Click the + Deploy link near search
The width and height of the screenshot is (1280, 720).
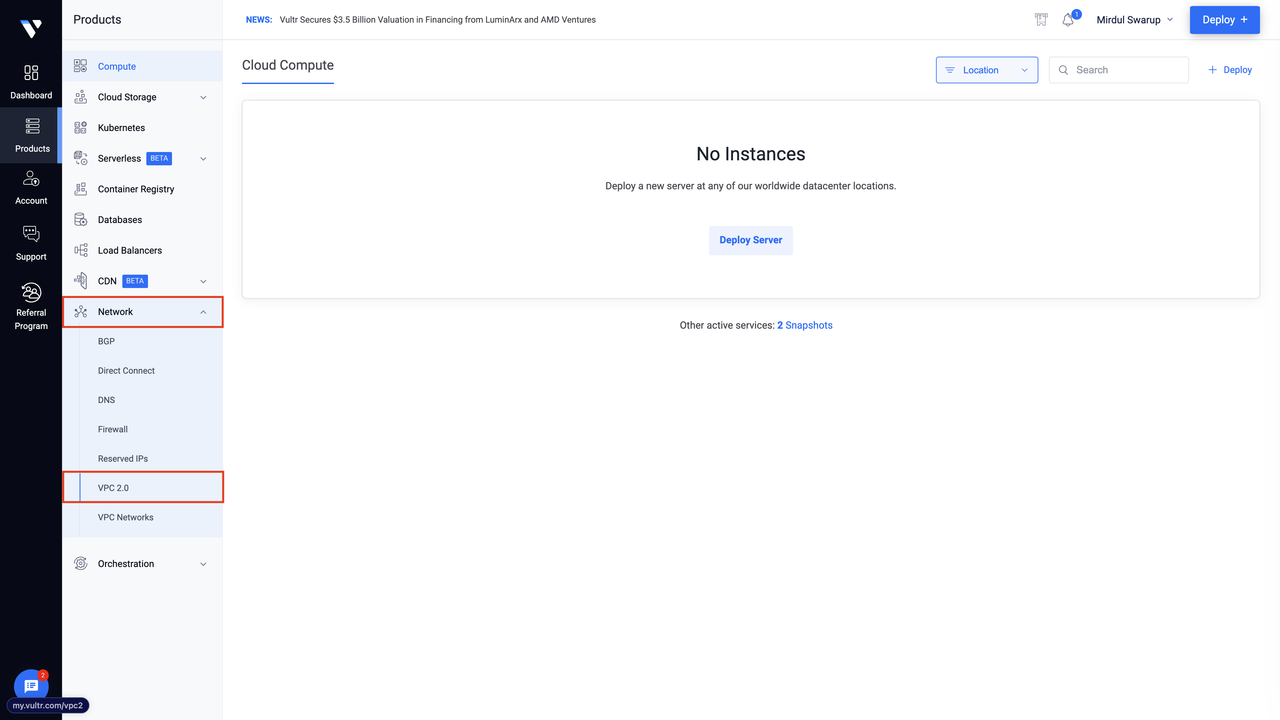tap(1230, 70)
